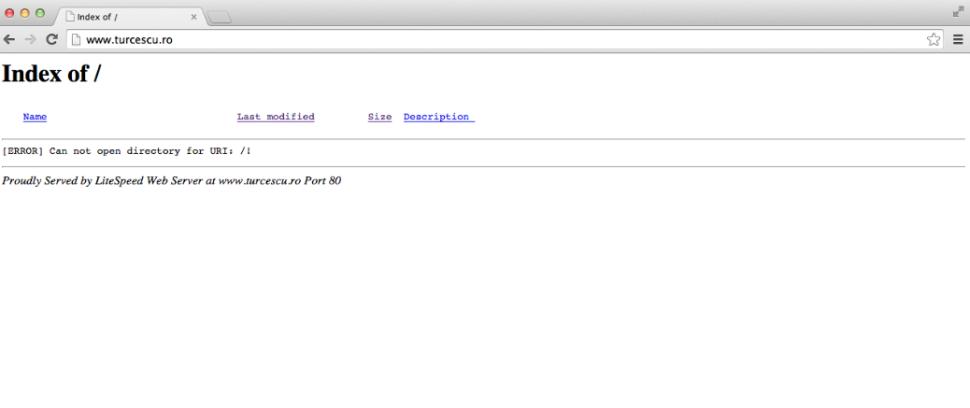This screenshot has width=970, height=408.
Task: Click the green window zoom button
Action: [x=42, y=16]
